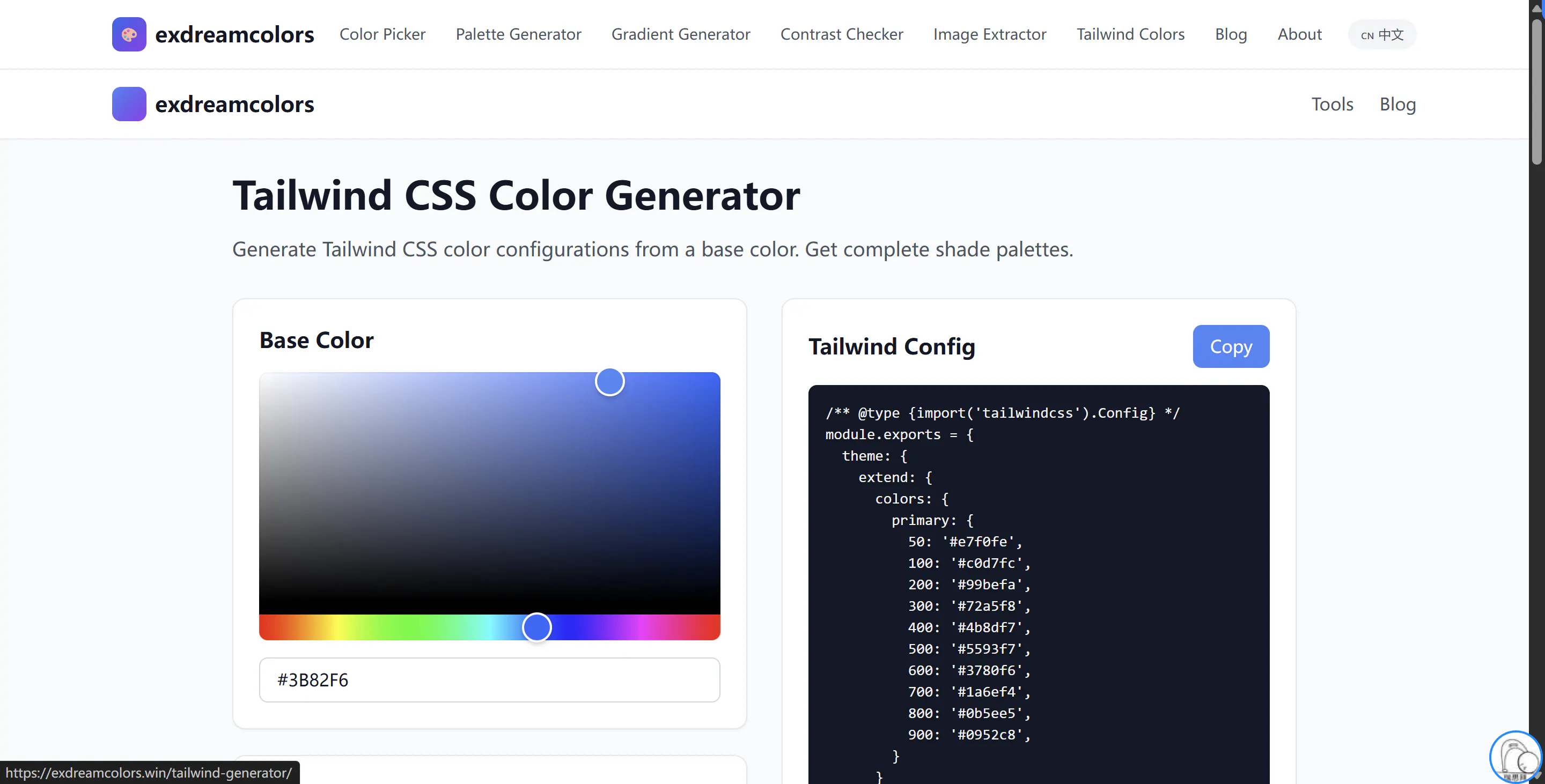Image resolution: width=1545 pixels, height=784 pixels.
Task: Click the "Tailwind Config" heading
Action: (892, 346)
